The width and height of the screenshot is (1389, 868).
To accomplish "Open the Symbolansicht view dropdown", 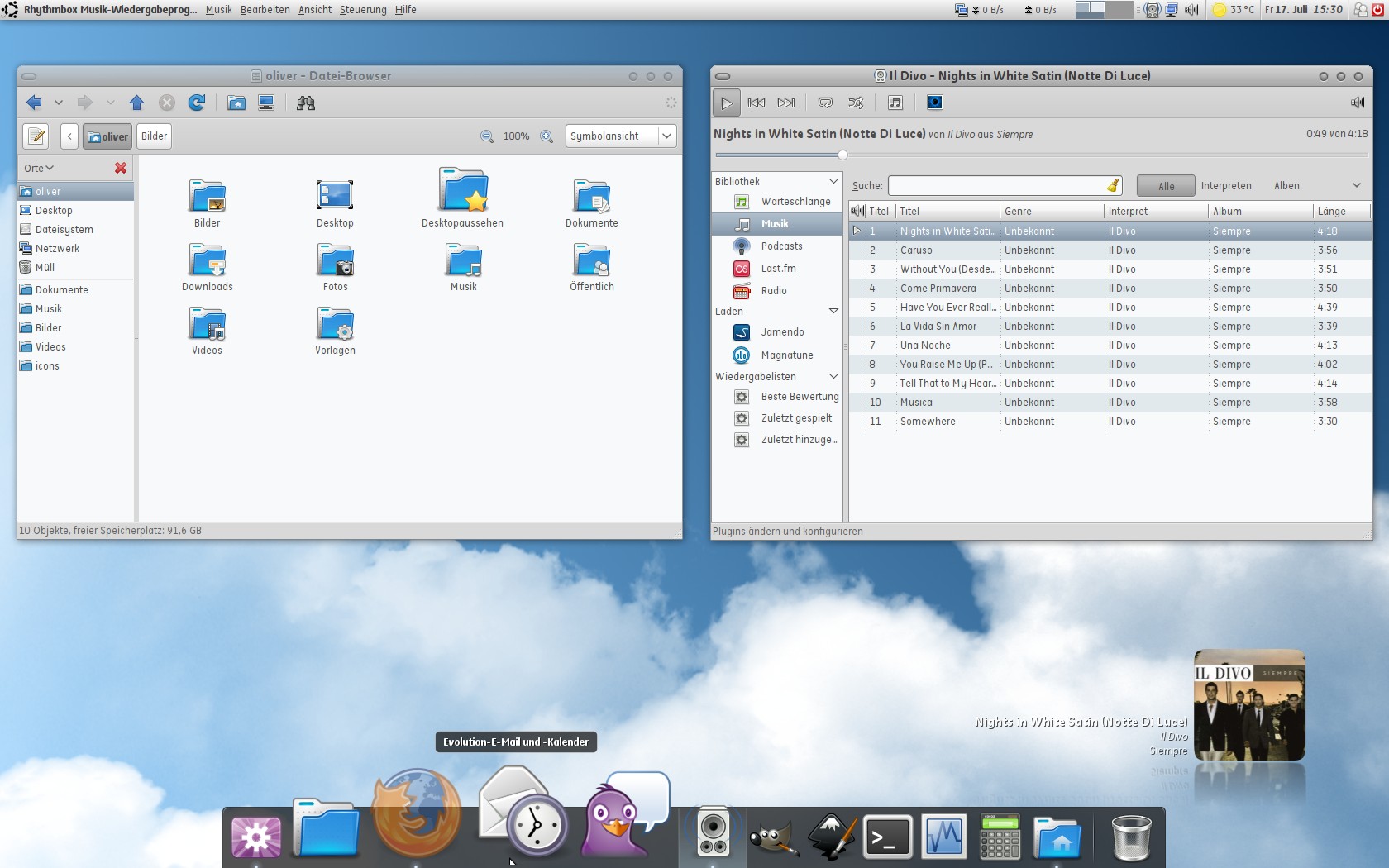I will (621, 136).
